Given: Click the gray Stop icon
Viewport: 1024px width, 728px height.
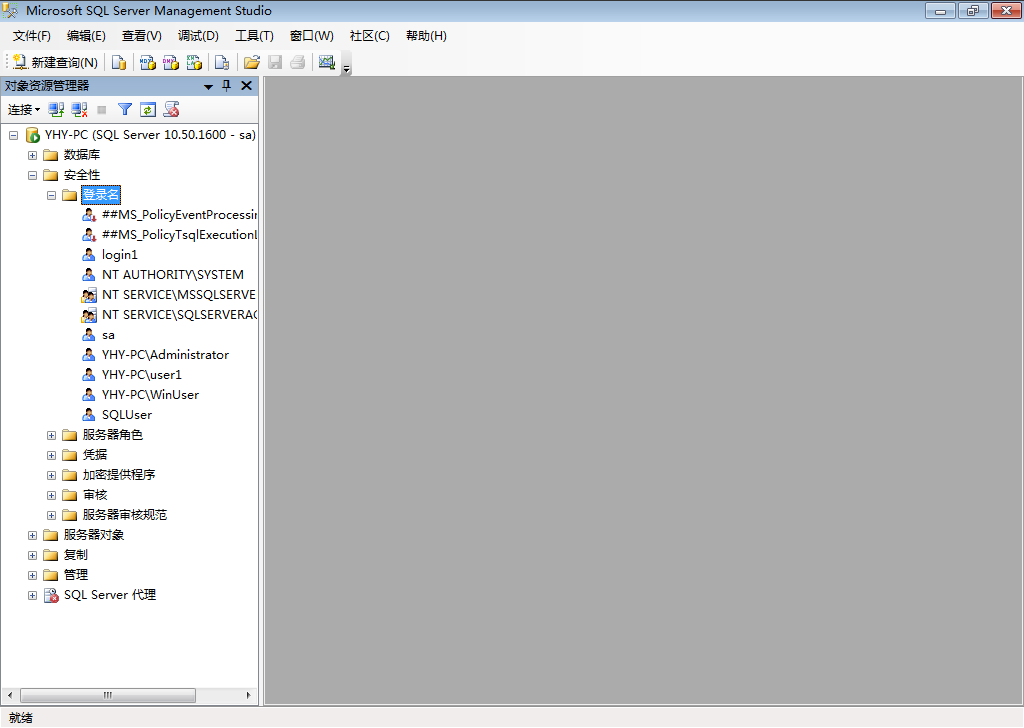Looking at the screenshot, I should (x=102, y=110).
